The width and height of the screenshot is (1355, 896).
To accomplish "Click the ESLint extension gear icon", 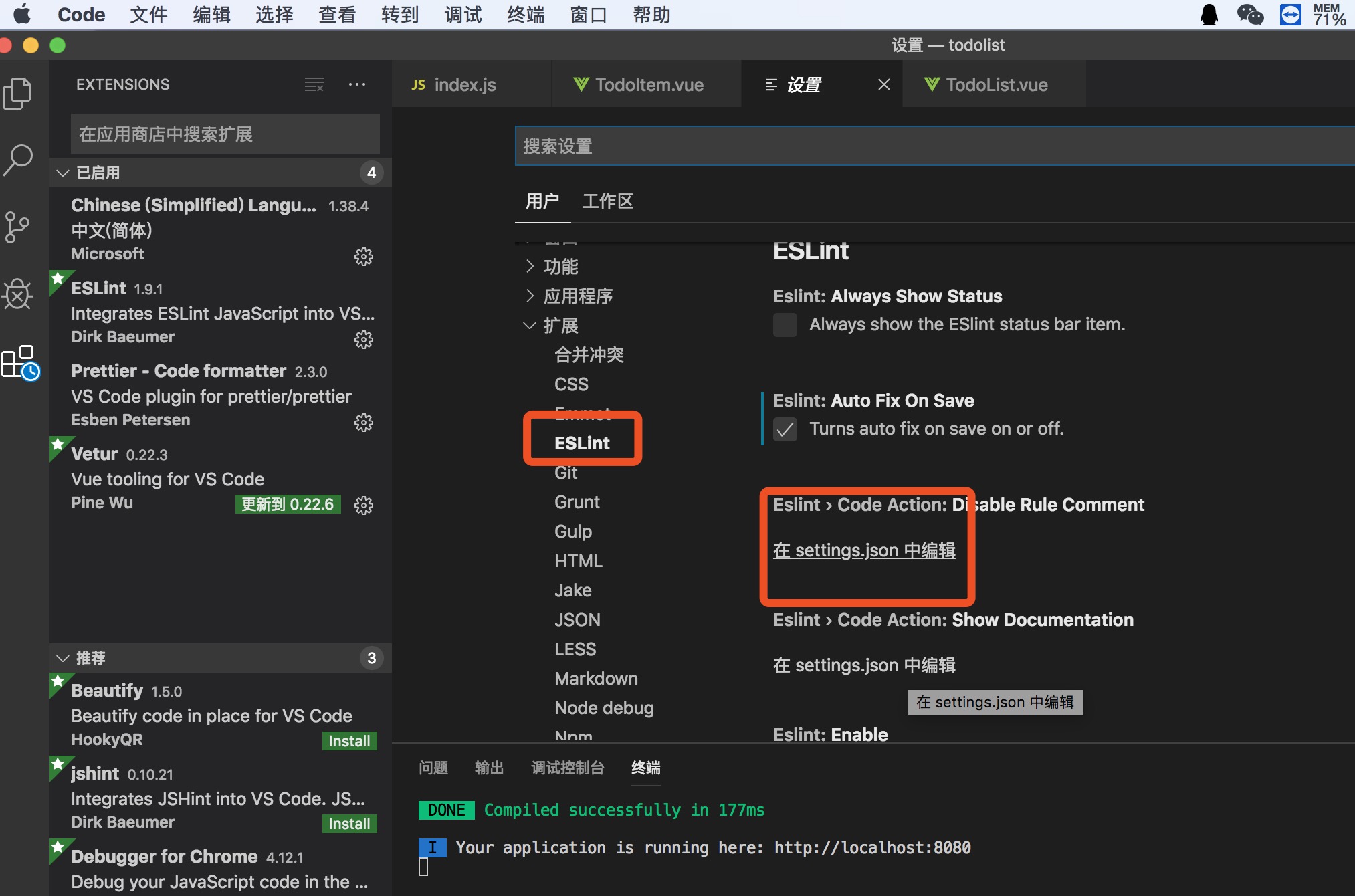I will coord(363,340).
